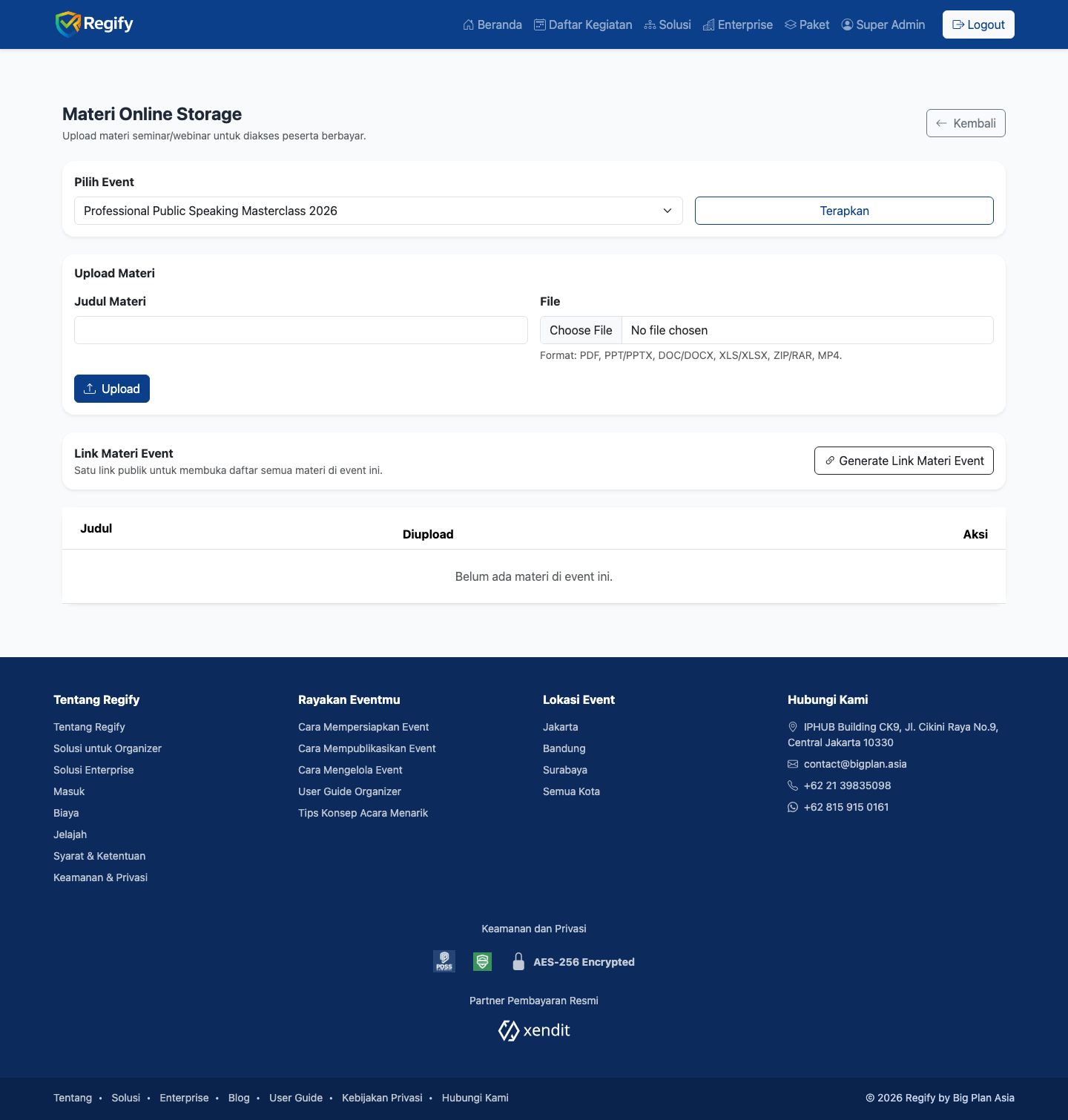The height and width of the screenshot is (1120, 1068).
Task: Click the Diupload column header
Action: coord(428,534)
